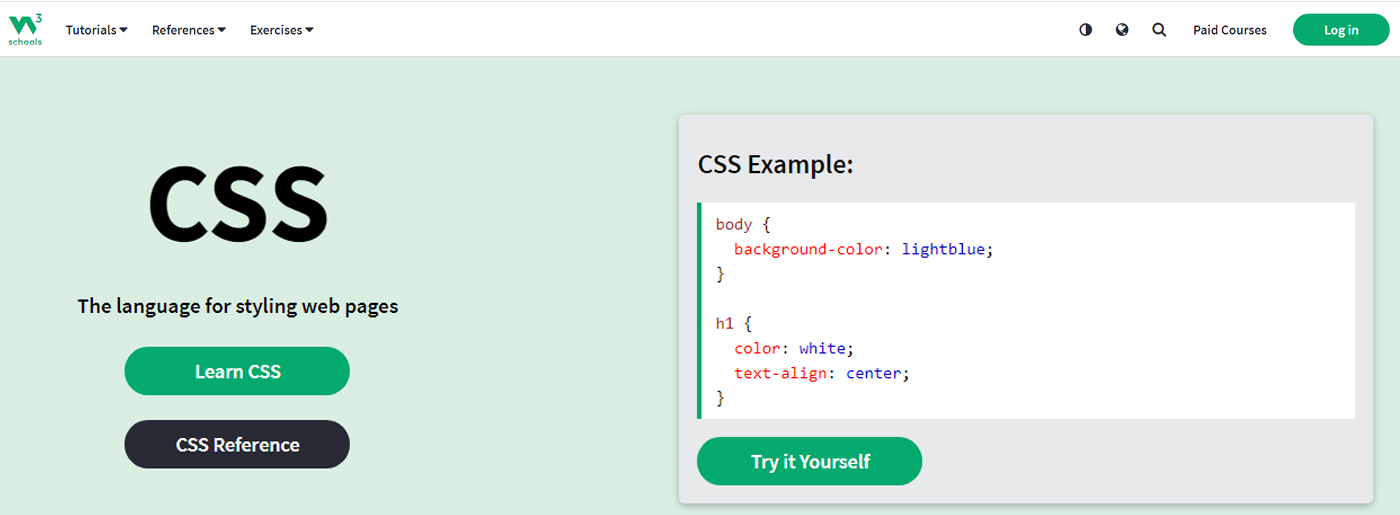Open search with the magnifying glass icon
This screenshot has height=515, width=1400.
pos(1159,30)
